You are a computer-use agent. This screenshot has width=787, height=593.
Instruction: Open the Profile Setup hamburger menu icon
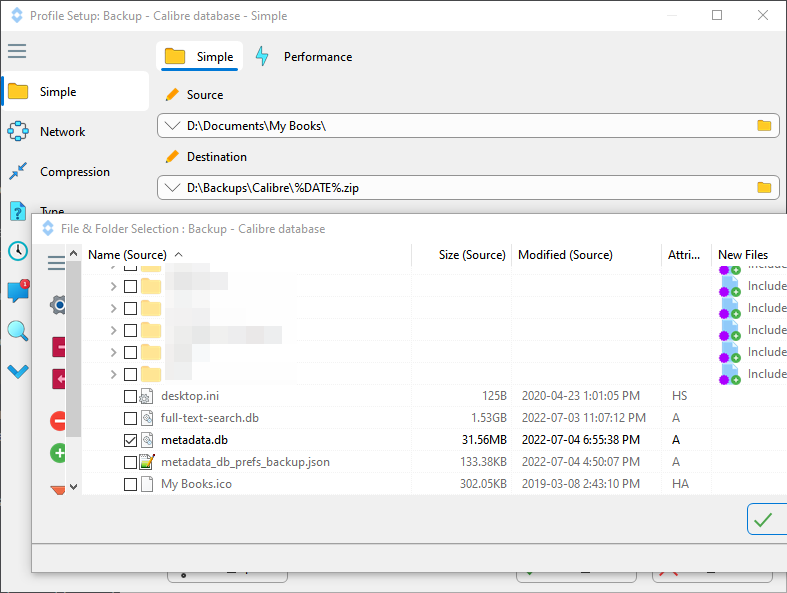17,51
